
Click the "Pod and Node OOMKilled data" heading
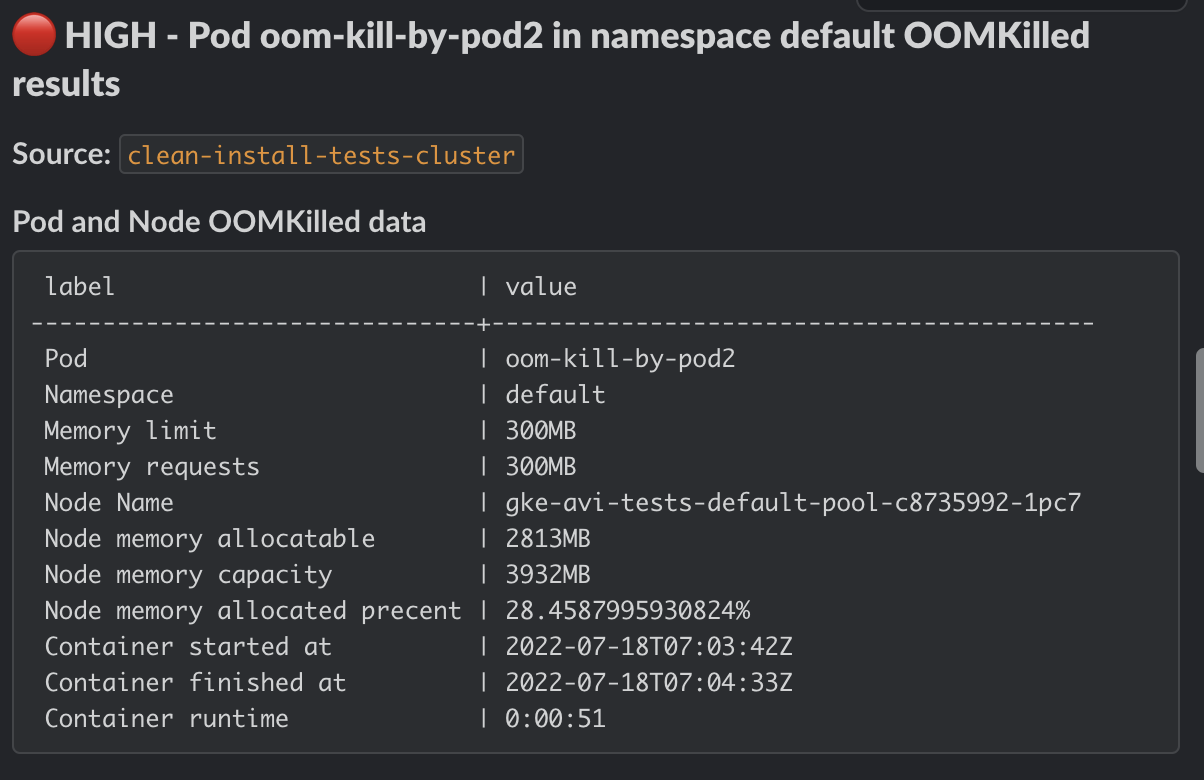coord(219,221)
